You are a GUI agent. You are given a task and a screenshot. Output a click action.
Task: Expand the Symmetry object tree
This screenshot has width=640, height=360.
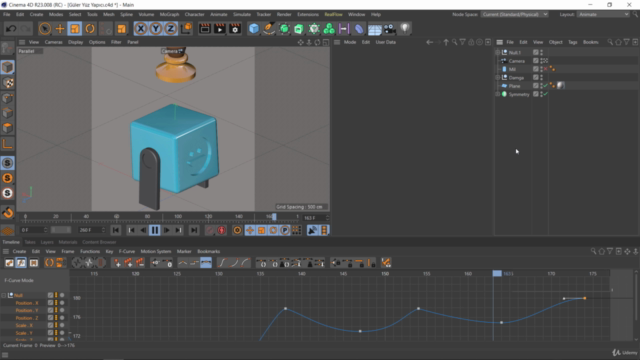point(498,94)
